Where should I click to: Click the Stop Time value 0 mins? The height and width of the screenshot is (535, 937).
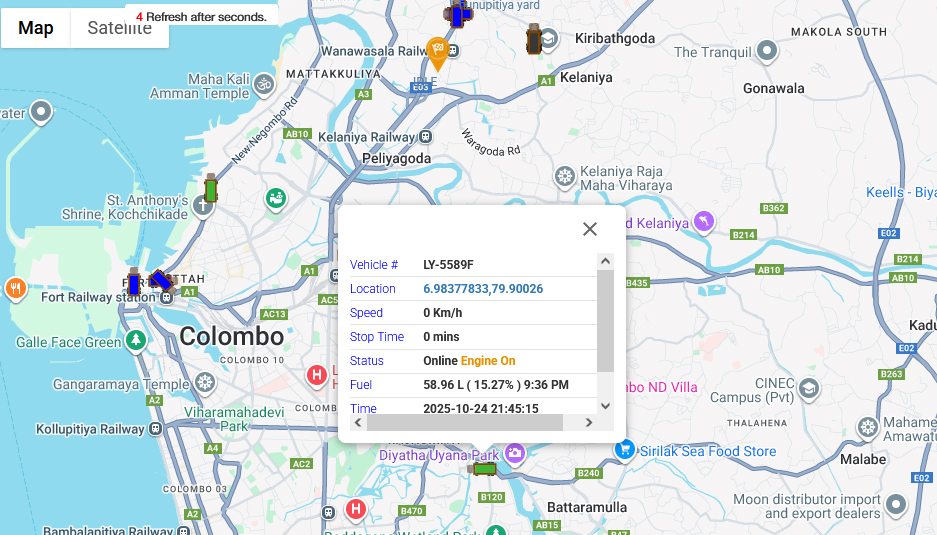[x=441, y=337]
